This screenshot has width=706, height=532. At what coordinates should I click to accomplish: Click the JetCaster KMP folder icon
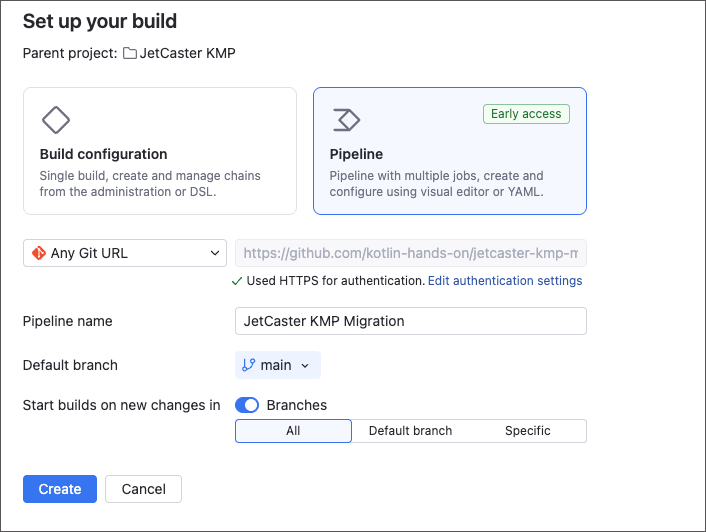(x=130, y=53)
